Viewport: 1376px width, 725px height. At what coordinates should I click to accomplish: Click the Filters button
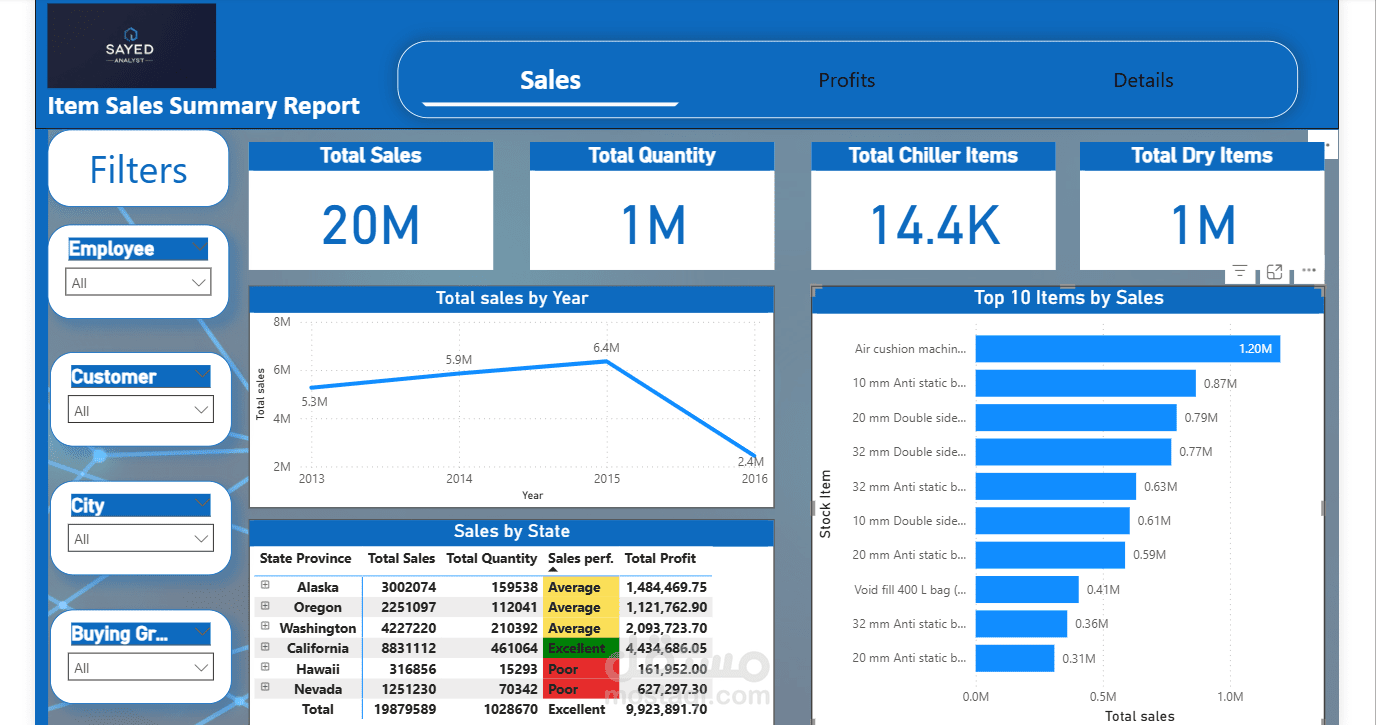pos(137,168)
